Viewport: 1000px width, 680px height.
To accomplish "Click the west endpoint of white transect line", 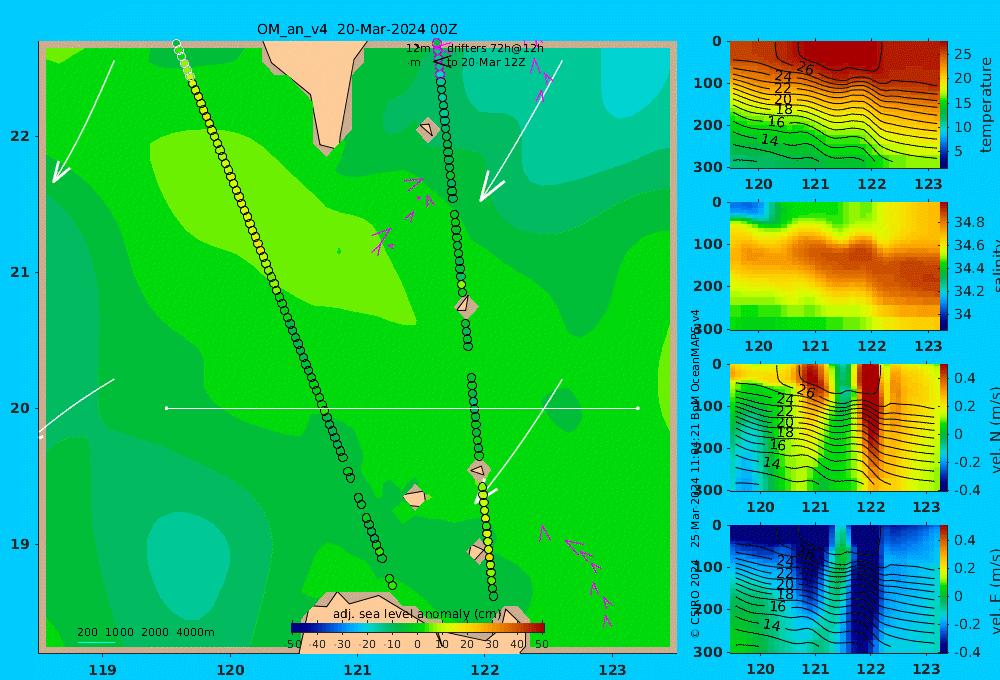I will pyautogui.click(x=166, y=408).
